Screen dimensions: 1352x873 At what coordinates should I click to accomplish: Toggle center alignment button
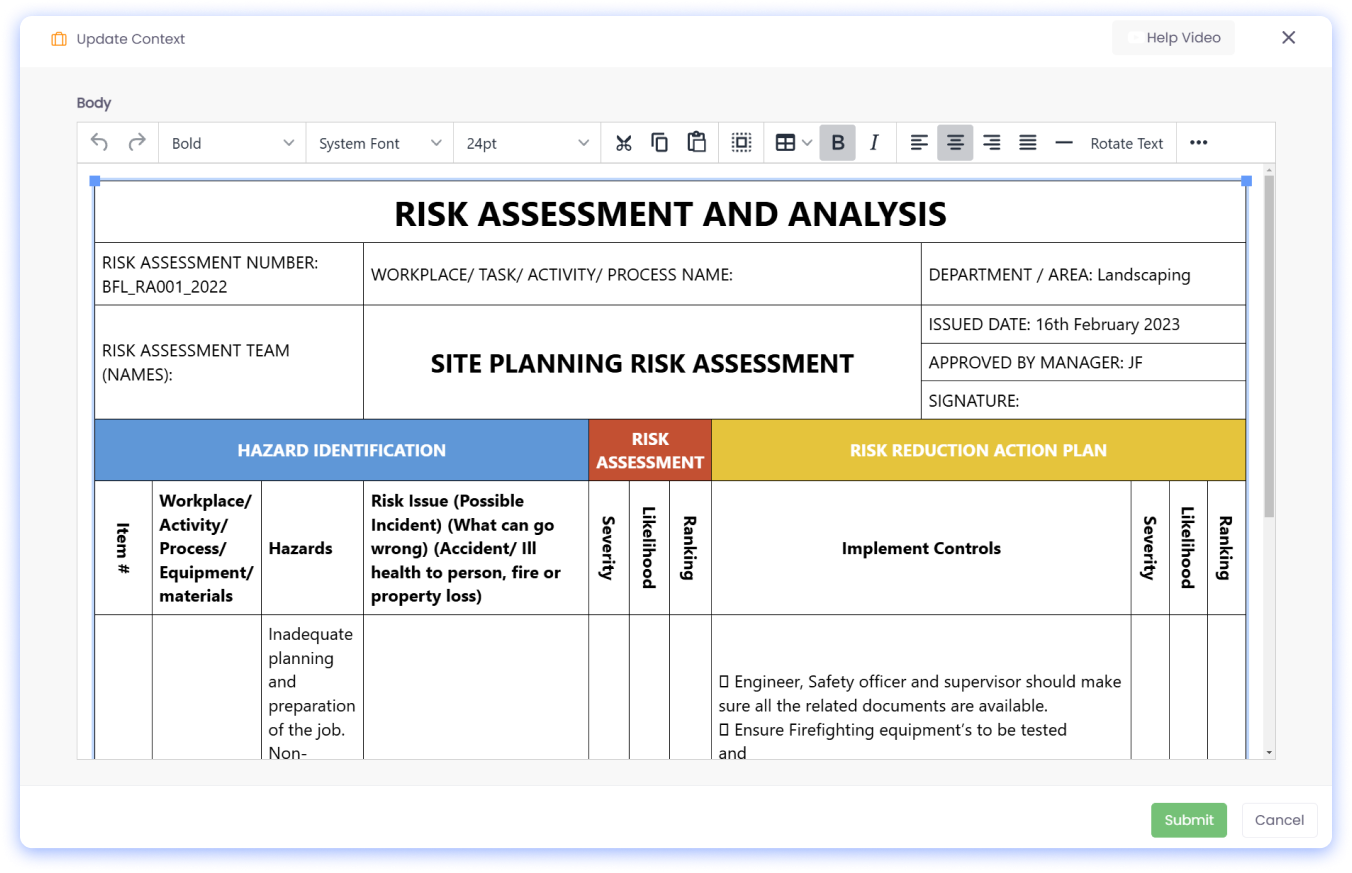[955, 143]
